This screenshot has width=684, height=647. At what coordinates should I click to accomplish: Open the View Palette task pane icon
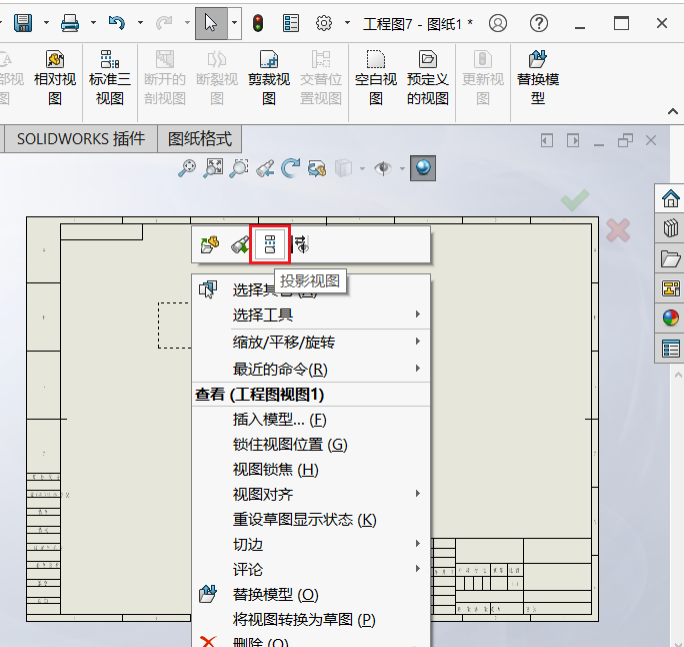click(x=670, y=288)
